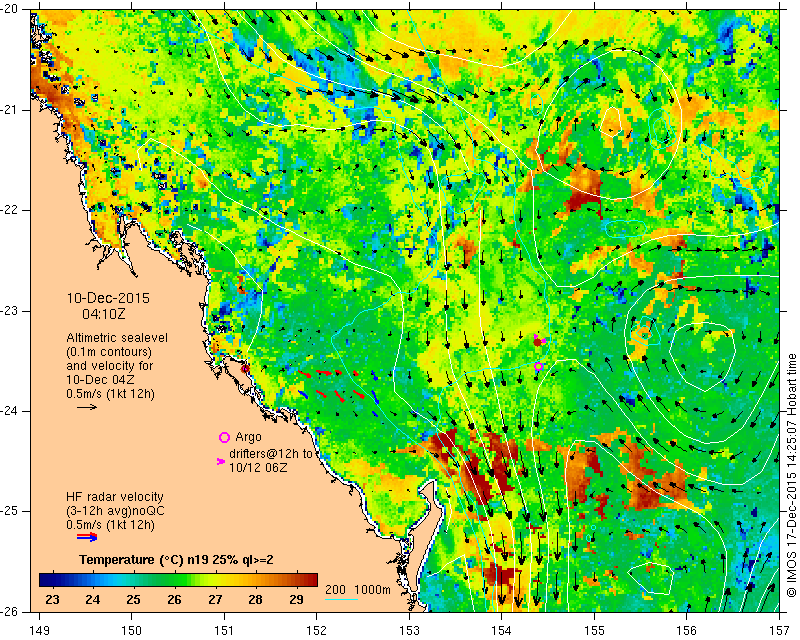This screenshot has height=640, width=800.
Task: Pick the orange colorbar section near 28
Action: point(255,580)
